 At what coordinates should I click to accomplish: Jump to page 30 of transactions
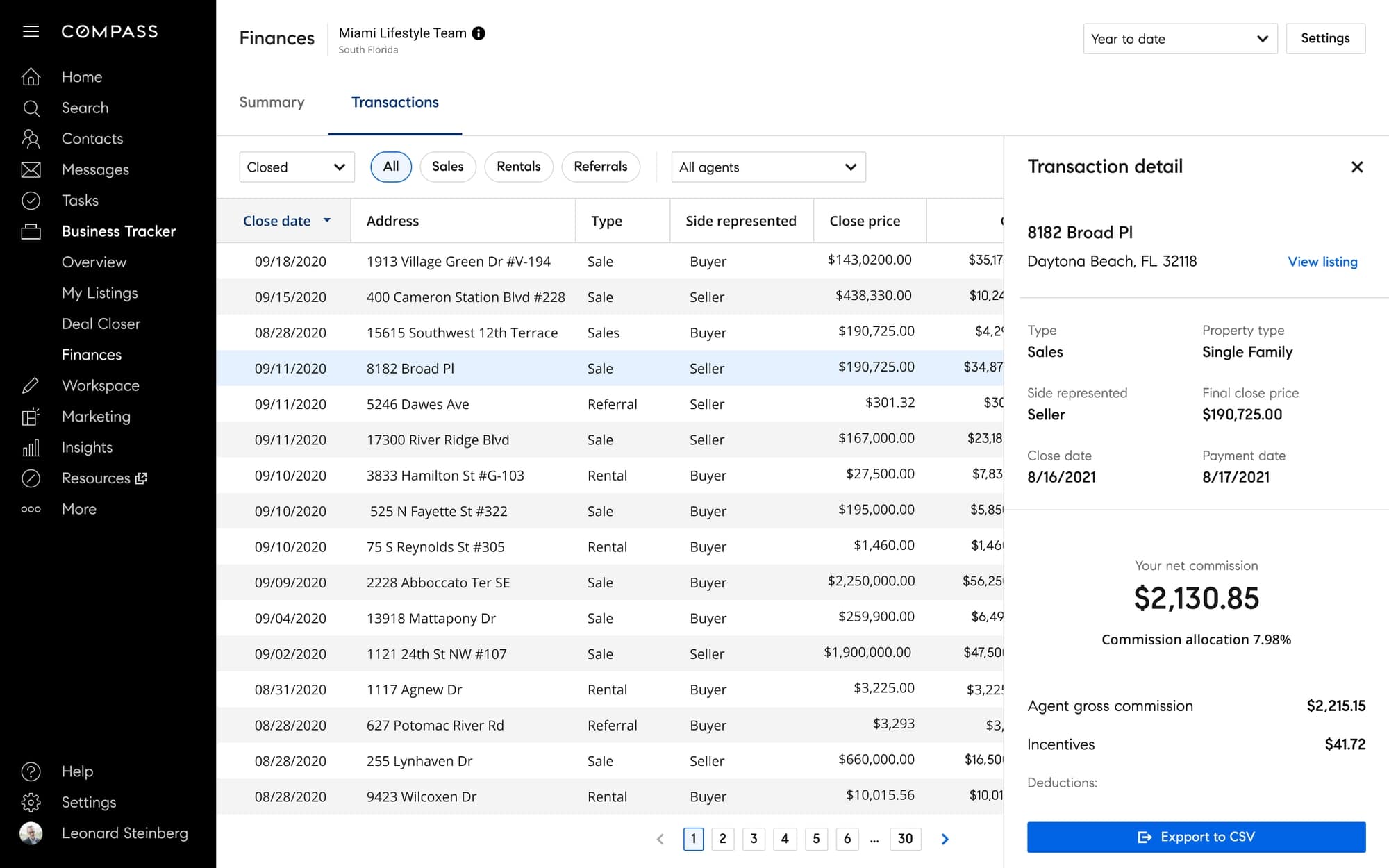pos(905,839)
